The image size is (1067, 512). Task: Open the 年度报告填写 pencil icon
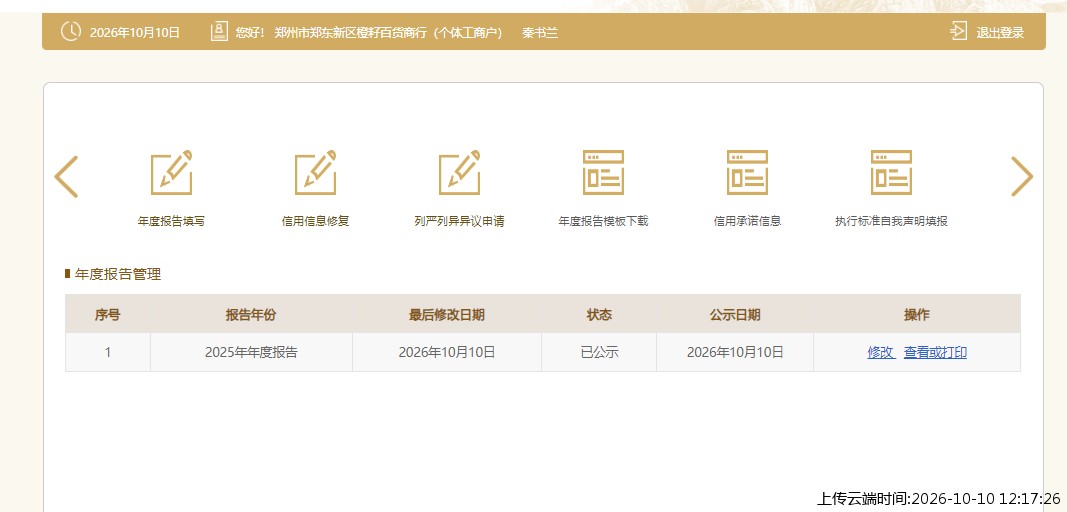point(171,173)
